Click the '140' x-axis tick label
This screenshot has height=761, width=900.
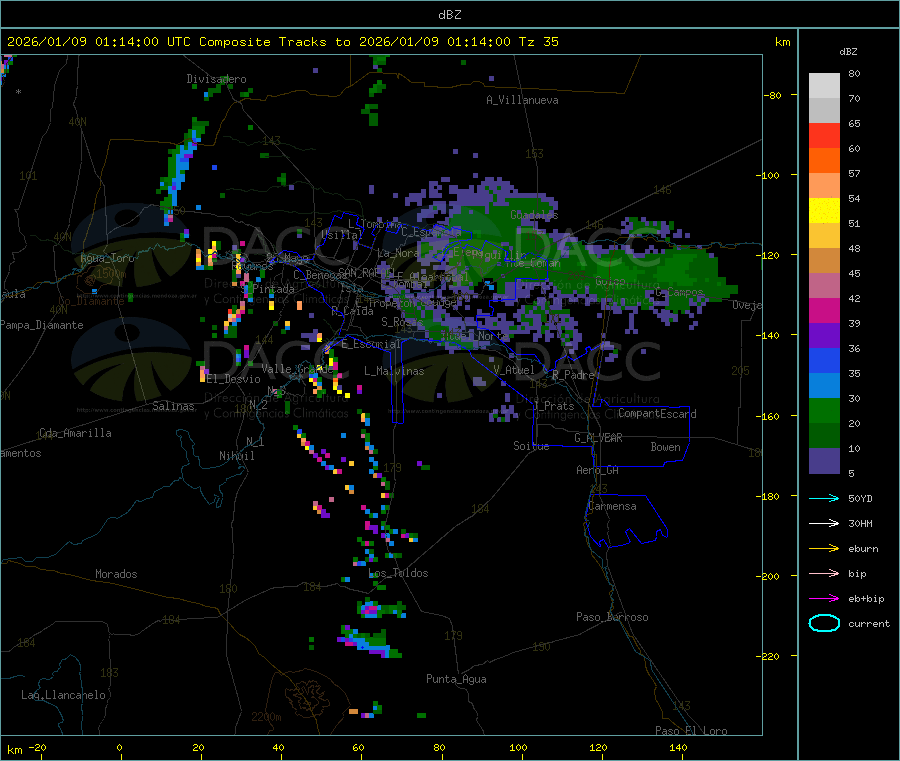[x=678, y=747]
